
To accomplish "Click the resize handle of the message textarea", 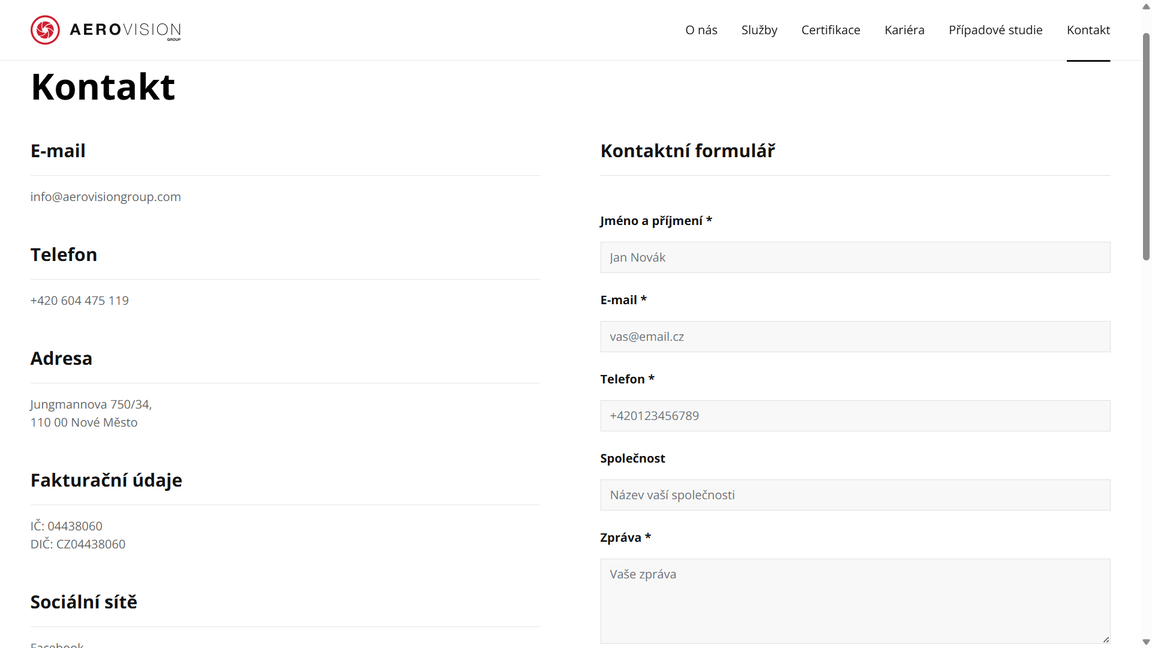I will [x=1104, y=638].
